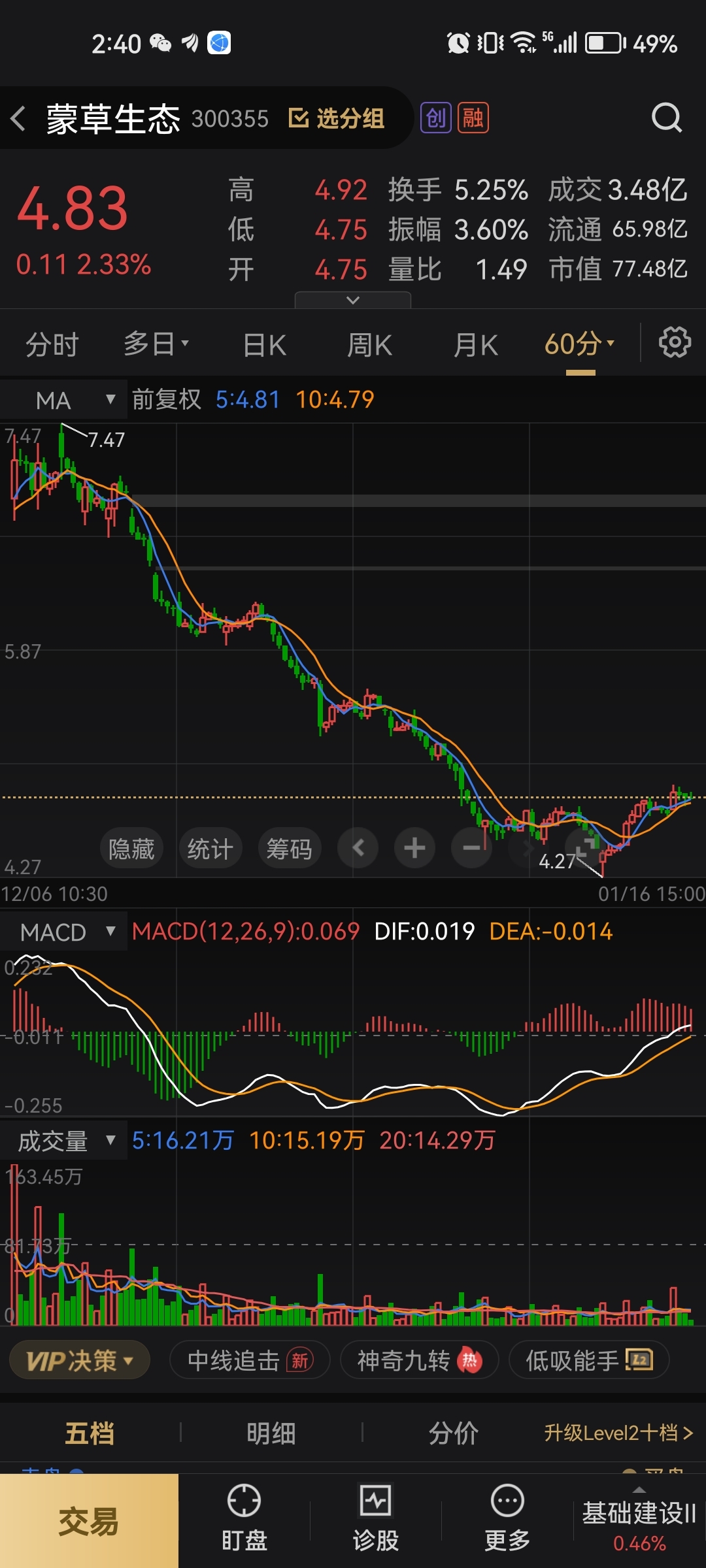Toggle the 筹码 chip distribution view
Screen dimensions: 706x1568
pyautogui.click(x=290, y=849)
